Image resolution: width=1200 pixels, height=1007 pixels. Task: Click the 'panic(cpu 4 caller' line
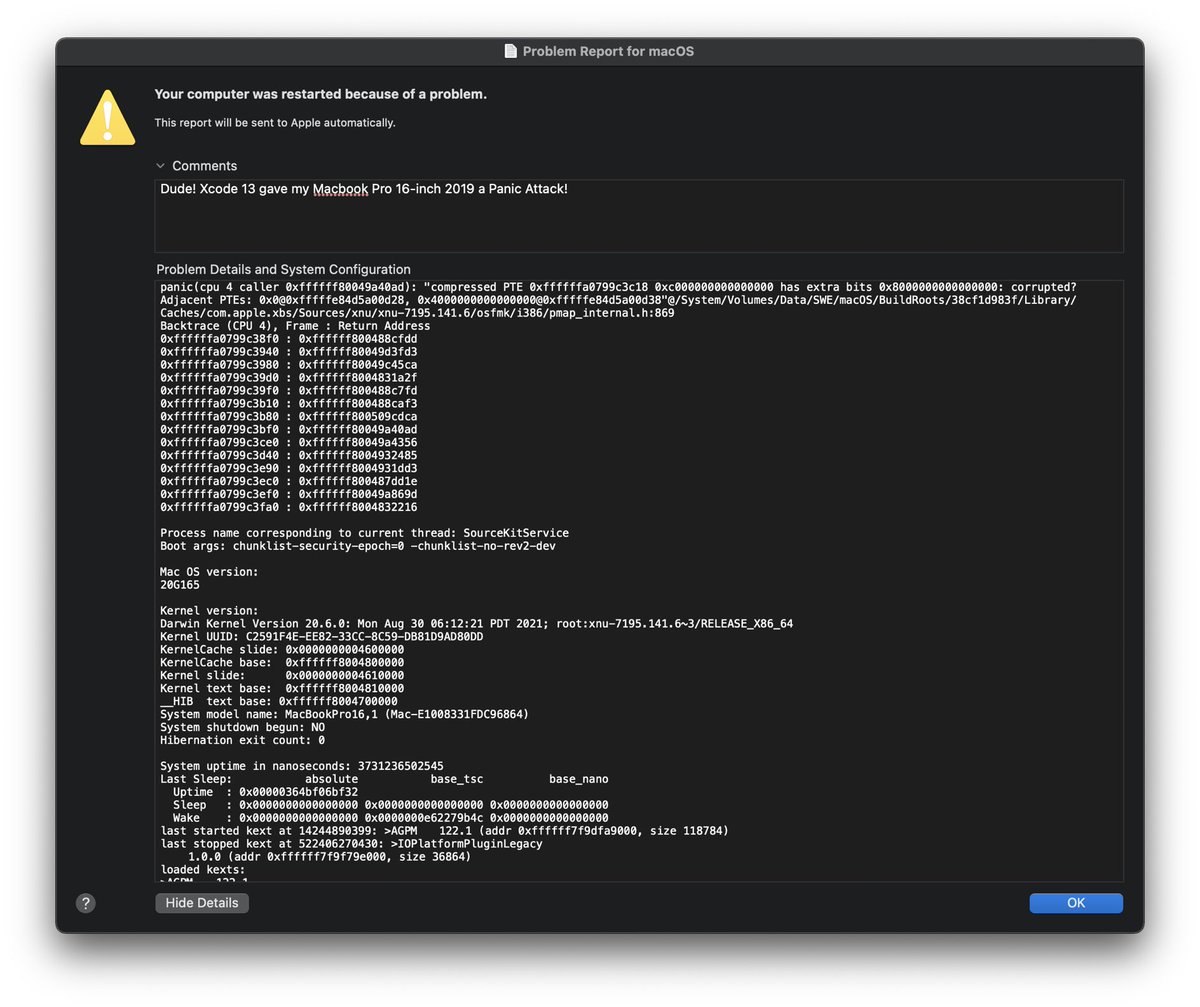tap(618, 287)
